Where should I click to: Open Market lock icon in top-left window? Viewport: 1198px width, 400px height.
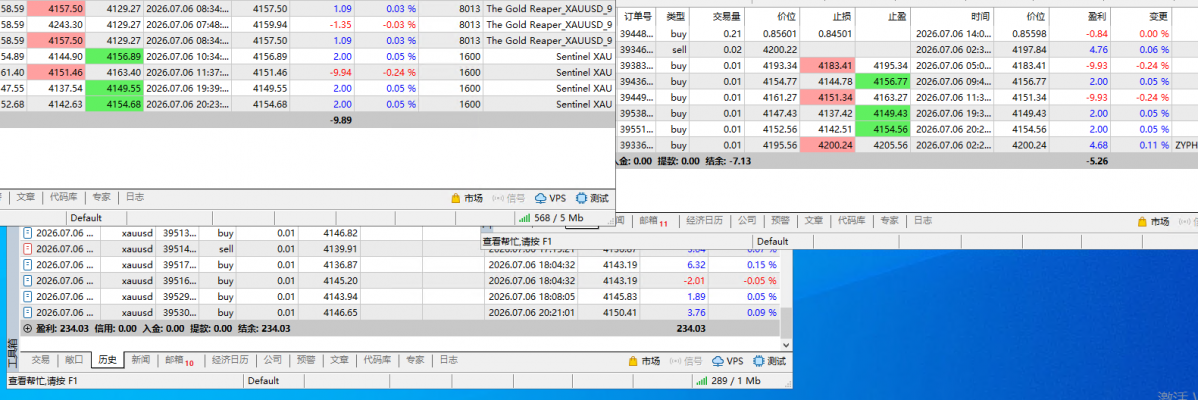[x=456, y=198]
